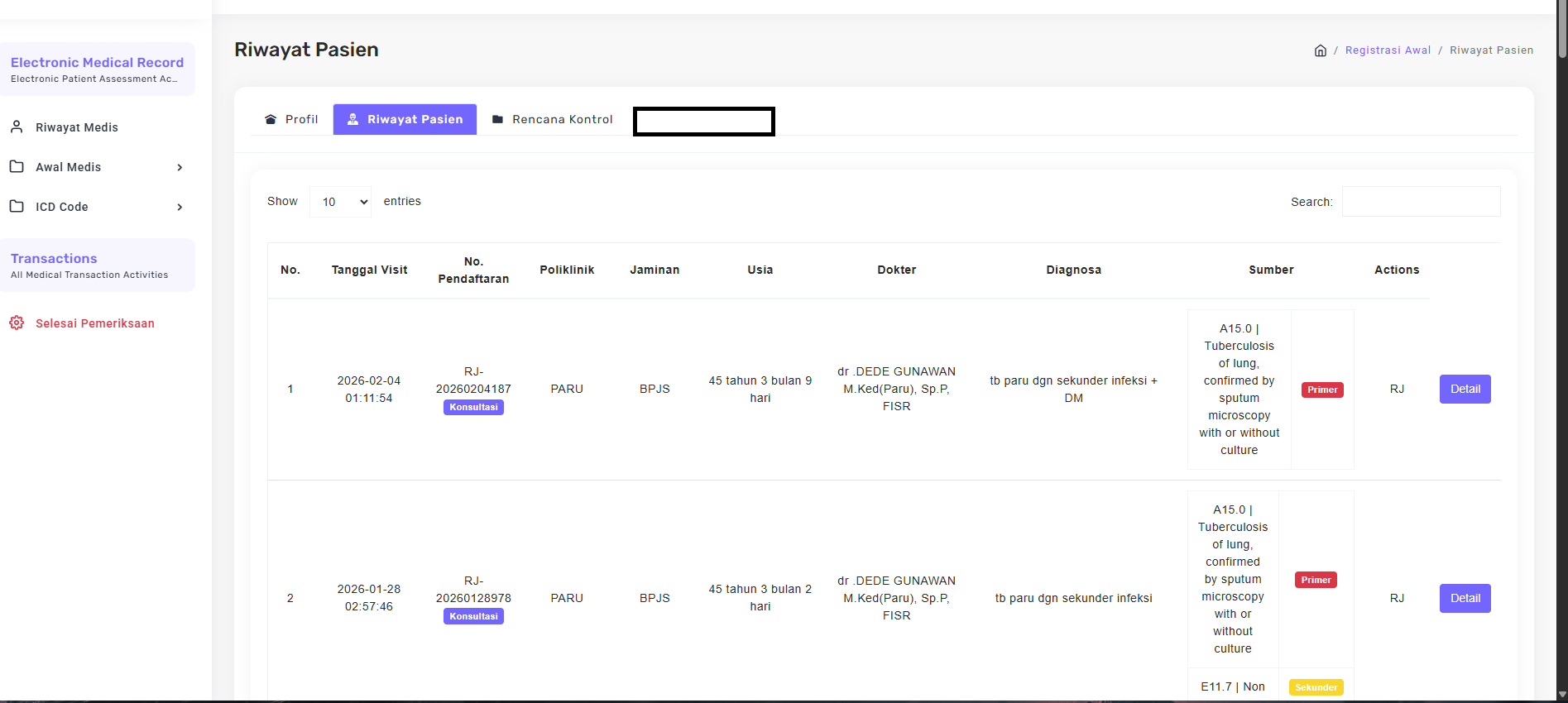The image size is (1568, 703).
Task: Click the Electronic Medical Record sidebar heading
Action: 97,63
